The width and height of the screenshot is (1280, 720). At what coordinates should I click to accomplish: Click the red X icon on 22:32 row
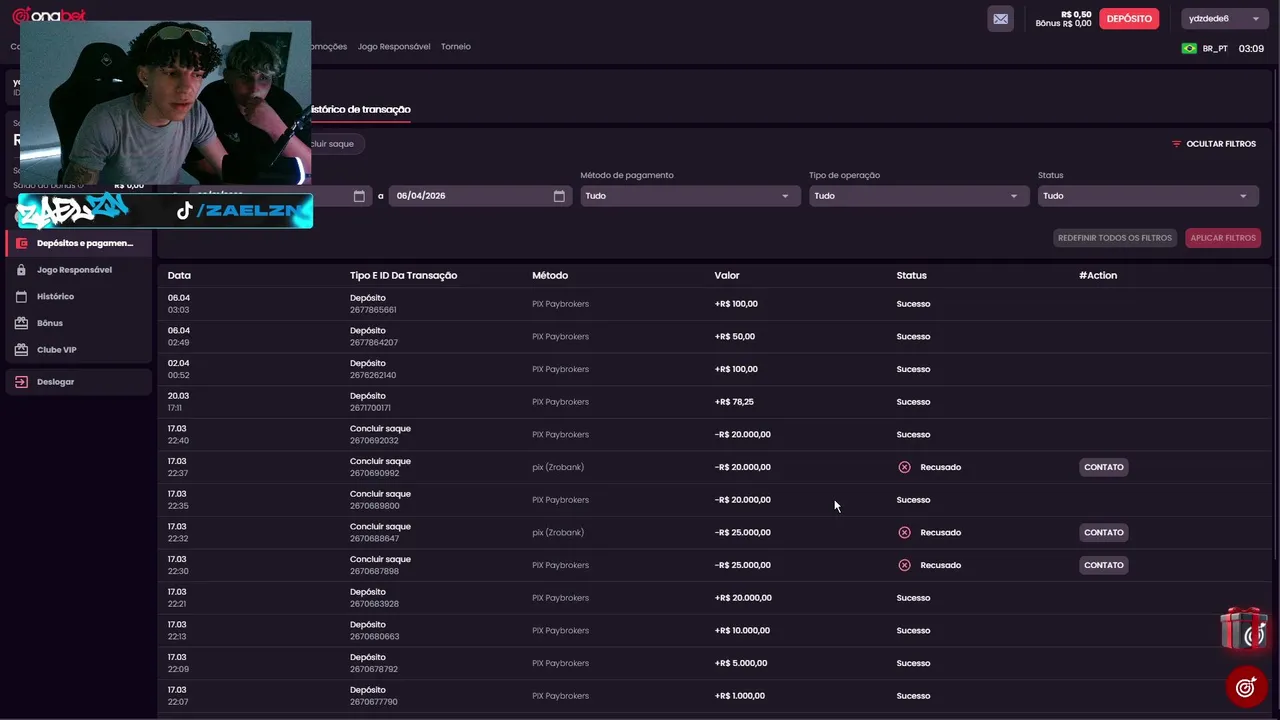tap(904, 533)
